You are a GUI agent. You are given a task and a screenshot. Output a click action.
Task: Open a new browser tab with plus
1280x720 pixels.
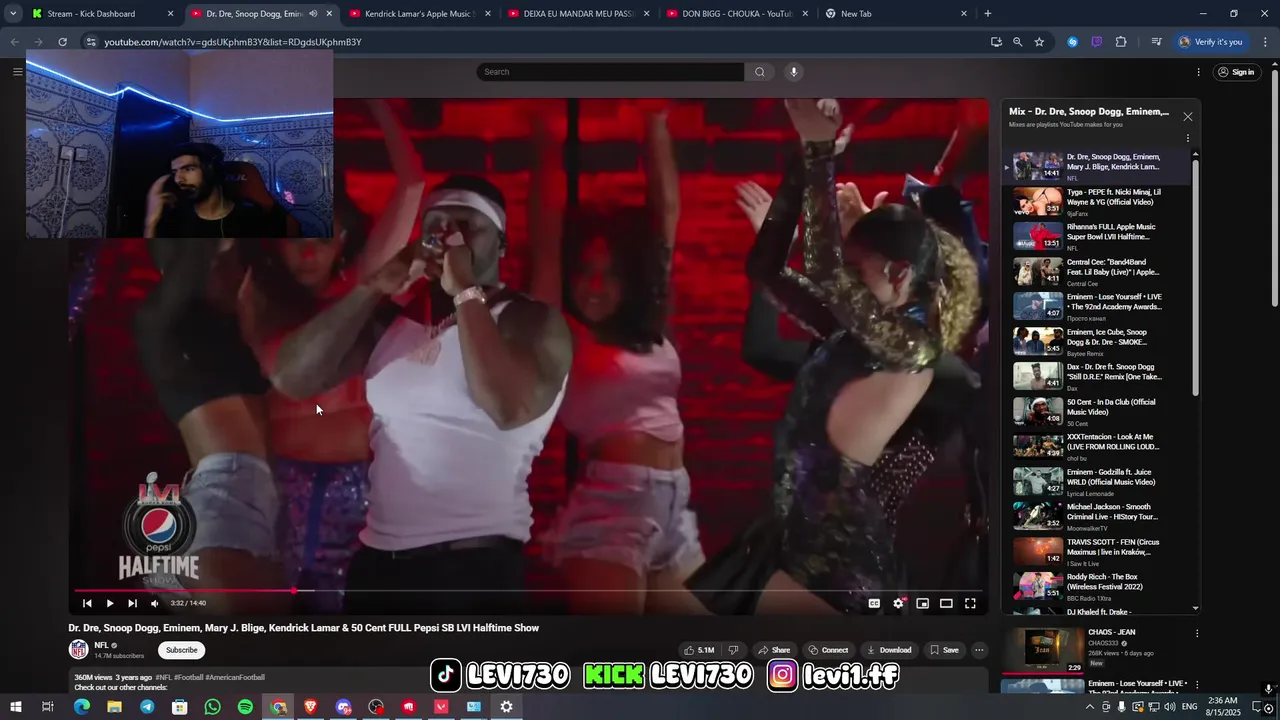(x=988, y=14)
